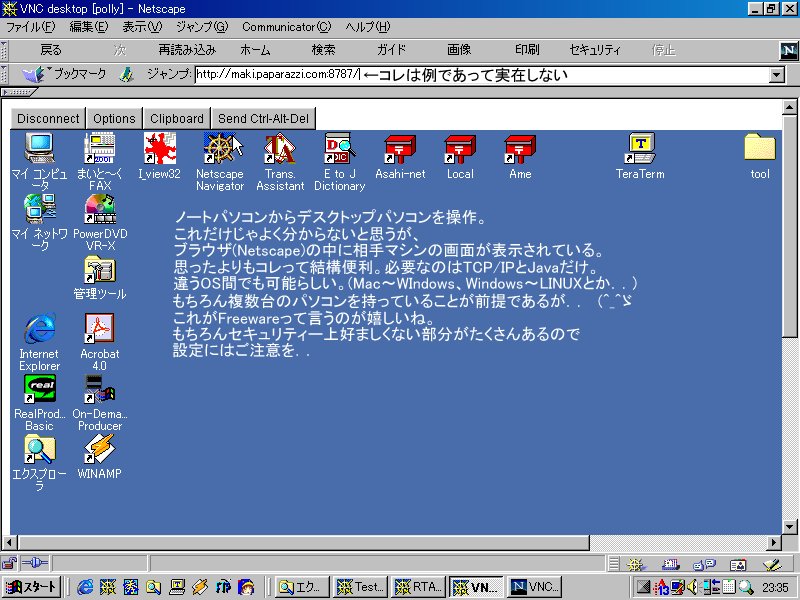Switch to the Test... taskbar window
800x600 pixels.
[x=359, y=587]
